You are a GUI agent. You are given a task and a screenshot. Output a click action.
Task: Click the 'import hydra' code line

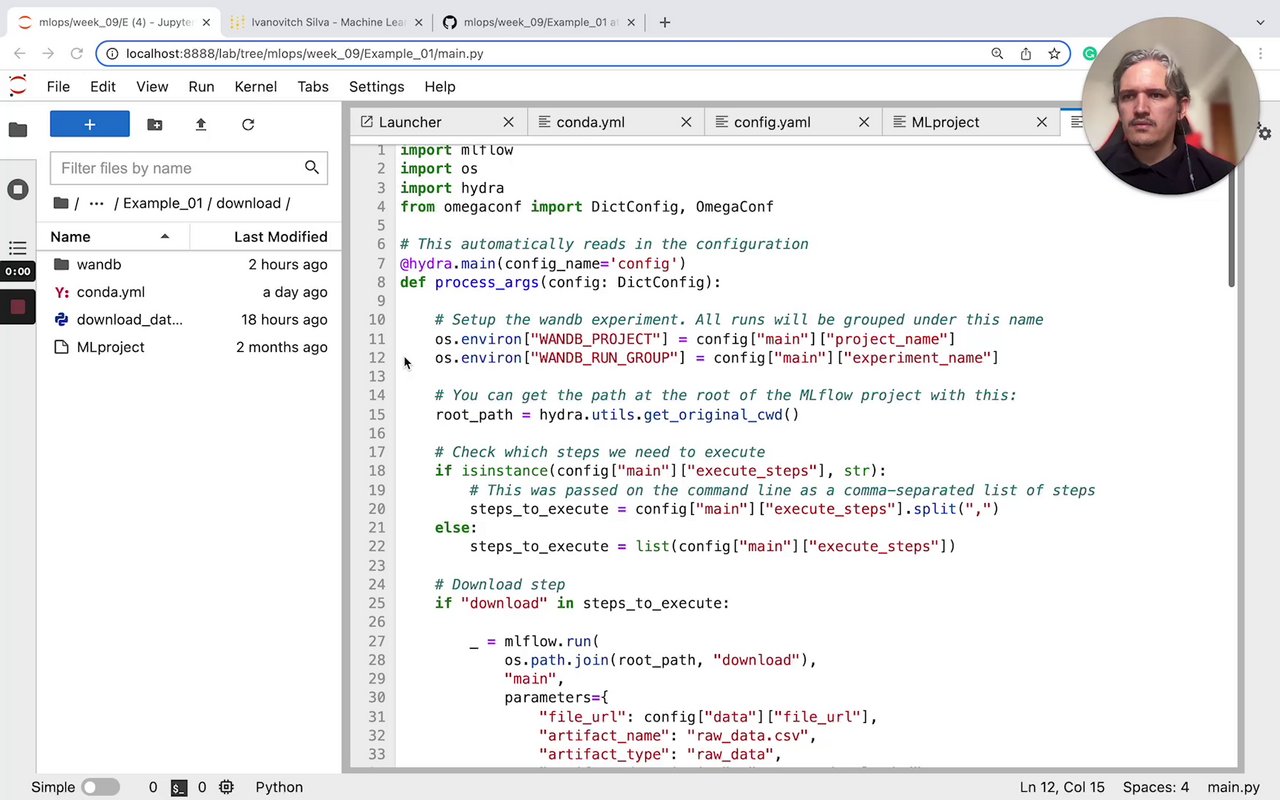452,188
